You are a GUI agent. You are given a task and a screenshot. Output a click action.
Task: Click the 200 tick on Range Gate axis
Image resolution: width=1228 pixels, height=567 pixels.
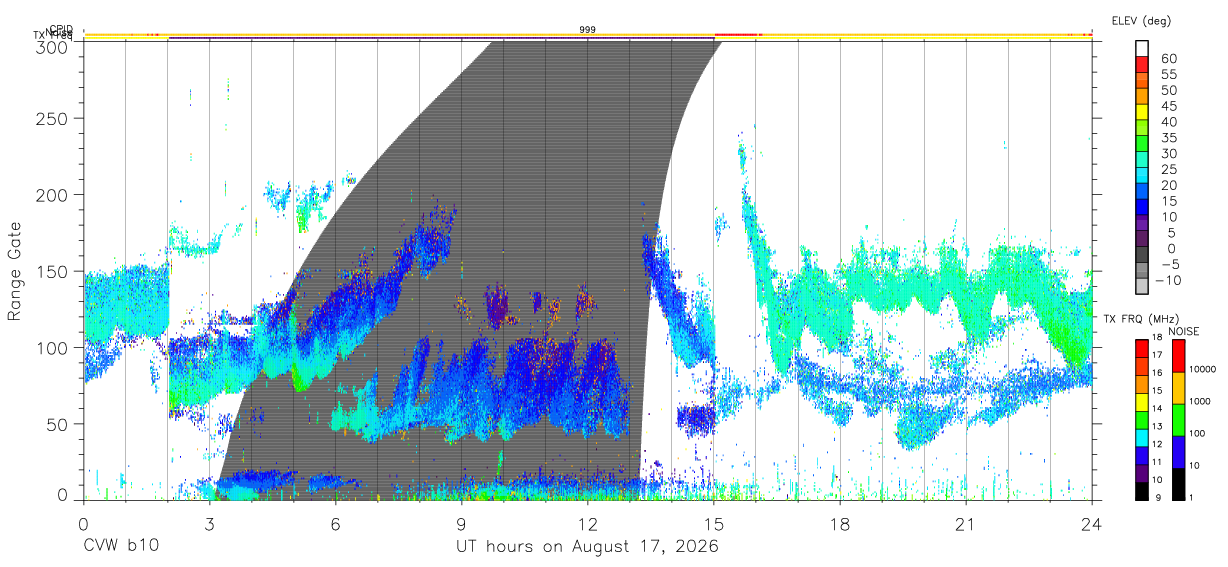52,194
